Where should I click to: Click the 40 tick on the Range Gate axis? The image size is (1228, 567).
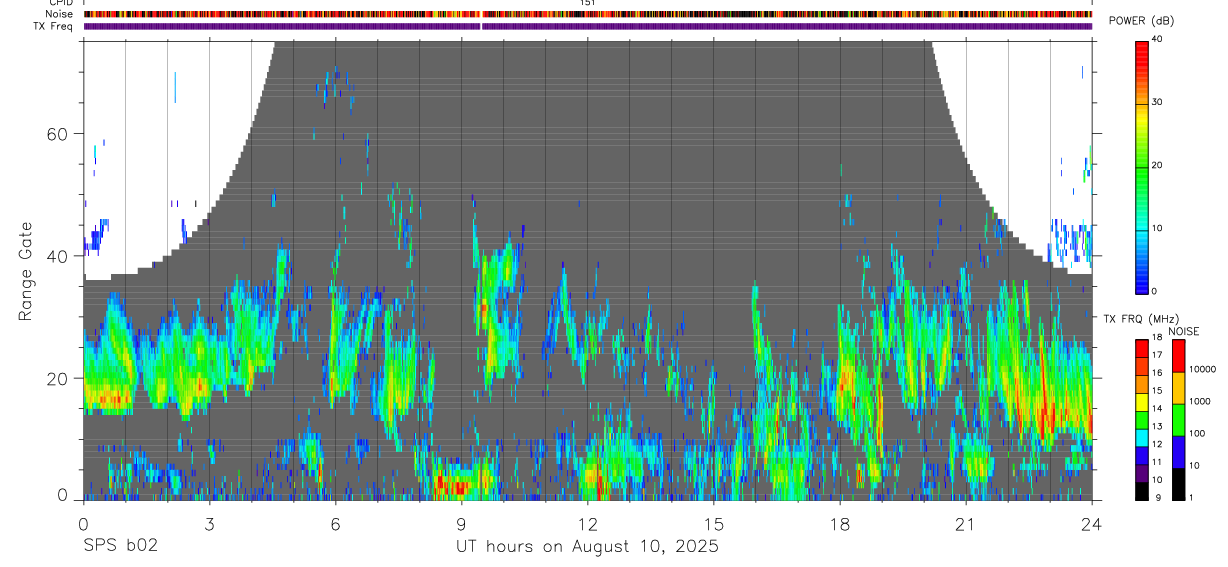click(58, 256)
